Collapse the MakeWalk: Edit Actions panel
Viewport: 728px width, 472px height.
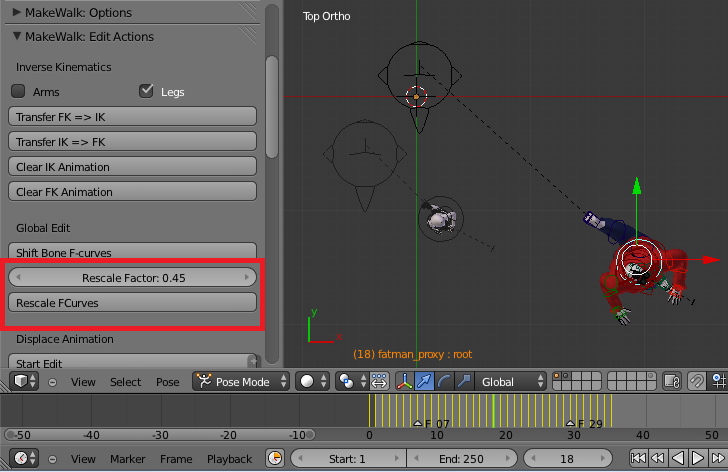pyautogui.click(x=18, y=37)
